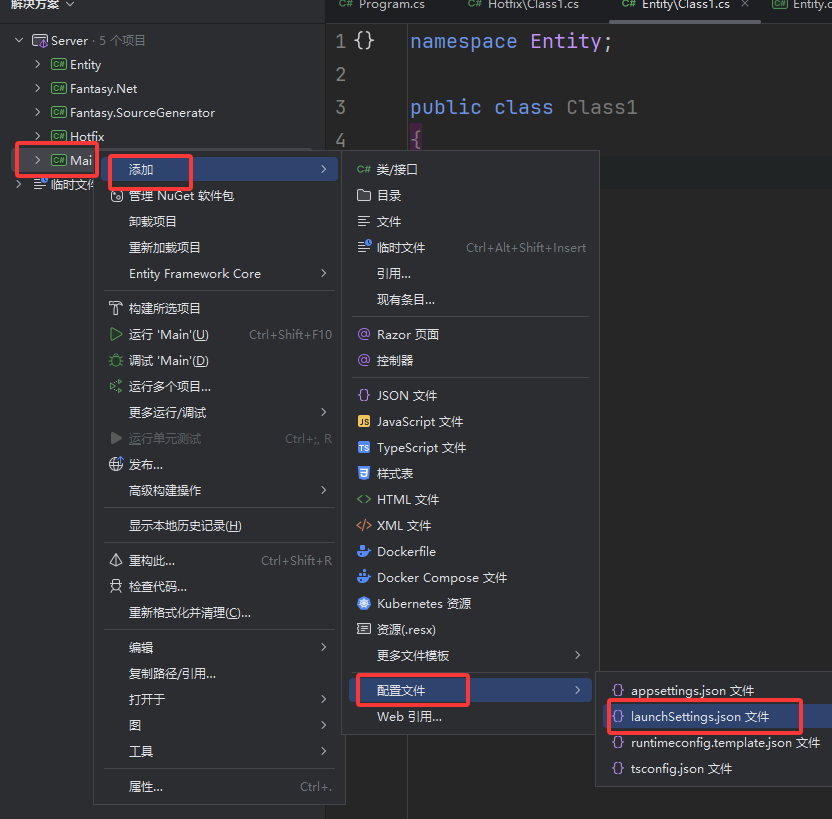The height and width of the screenshot is (819, 832).
Task: Open the Entity Framework Core submenu
Action: coord(220,273)
